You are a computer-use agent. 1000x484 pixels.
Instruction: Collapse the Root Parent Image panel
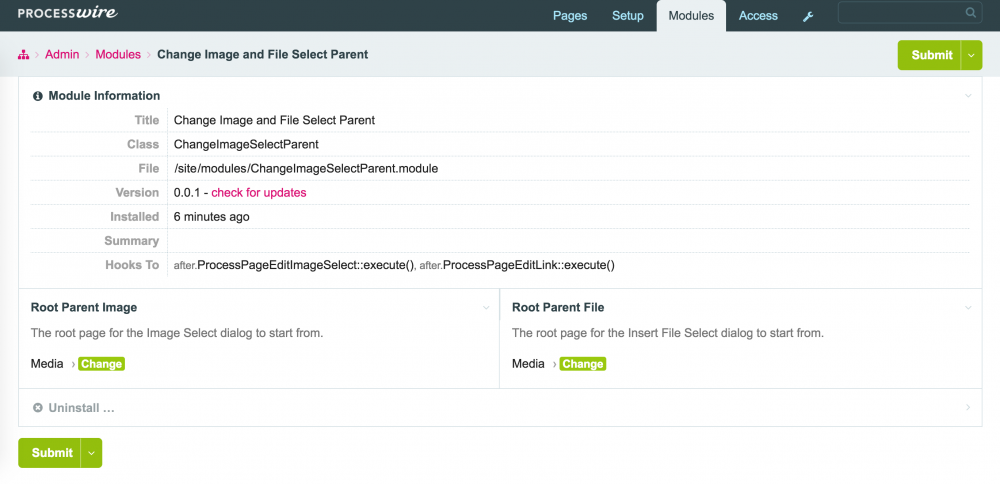(x=486, y=308)
